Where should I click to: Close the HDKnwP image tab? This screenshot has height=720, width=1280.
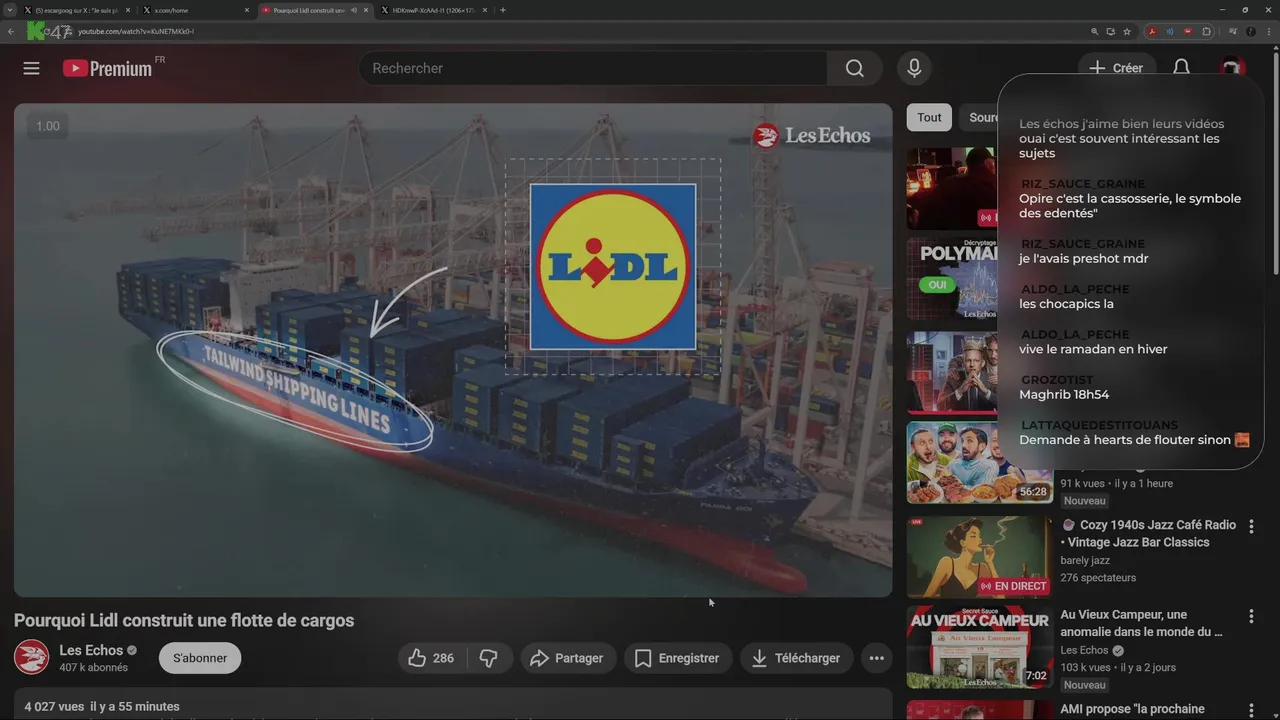486,10
